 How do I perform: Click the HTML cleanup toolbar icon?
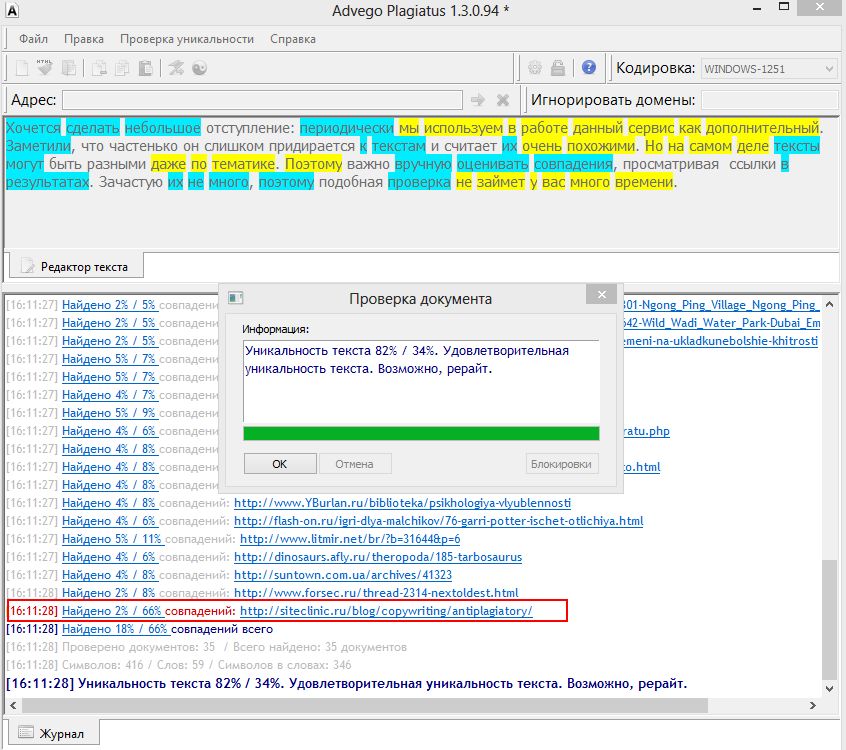click(x=45, y=68)
